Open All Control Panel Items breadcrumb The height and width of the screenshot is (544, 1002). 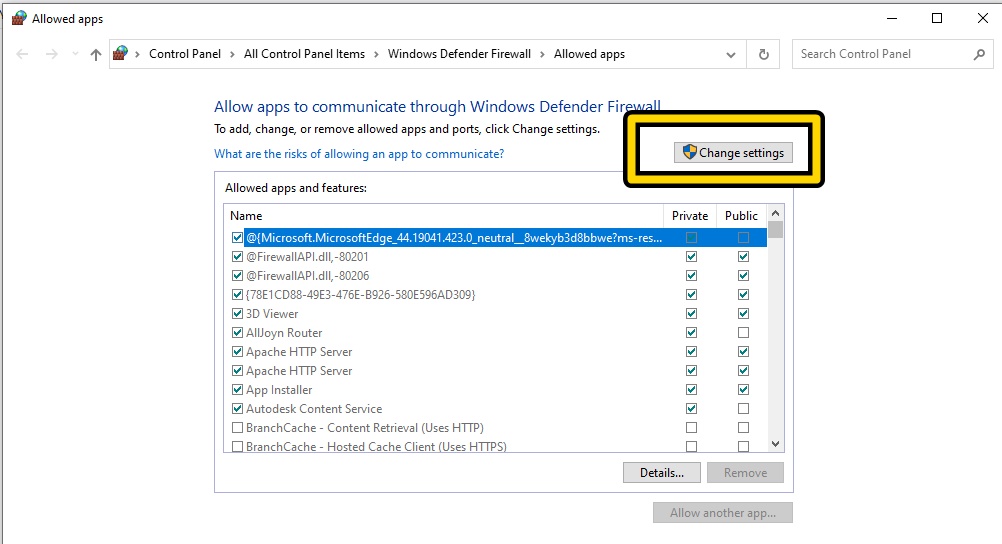tap(304, 54)
